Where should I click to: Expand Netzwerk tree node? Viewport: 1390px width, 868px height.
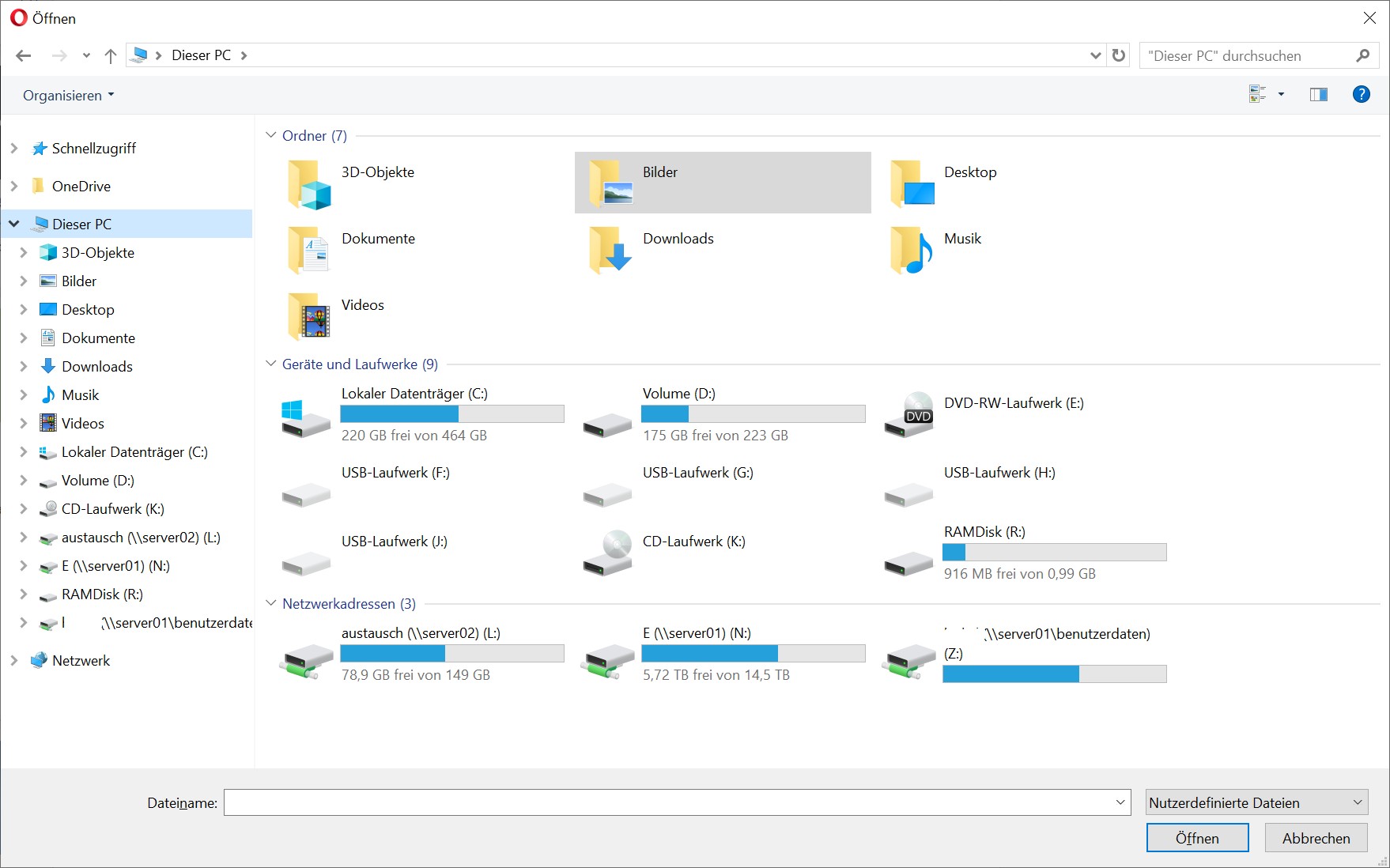14,660
